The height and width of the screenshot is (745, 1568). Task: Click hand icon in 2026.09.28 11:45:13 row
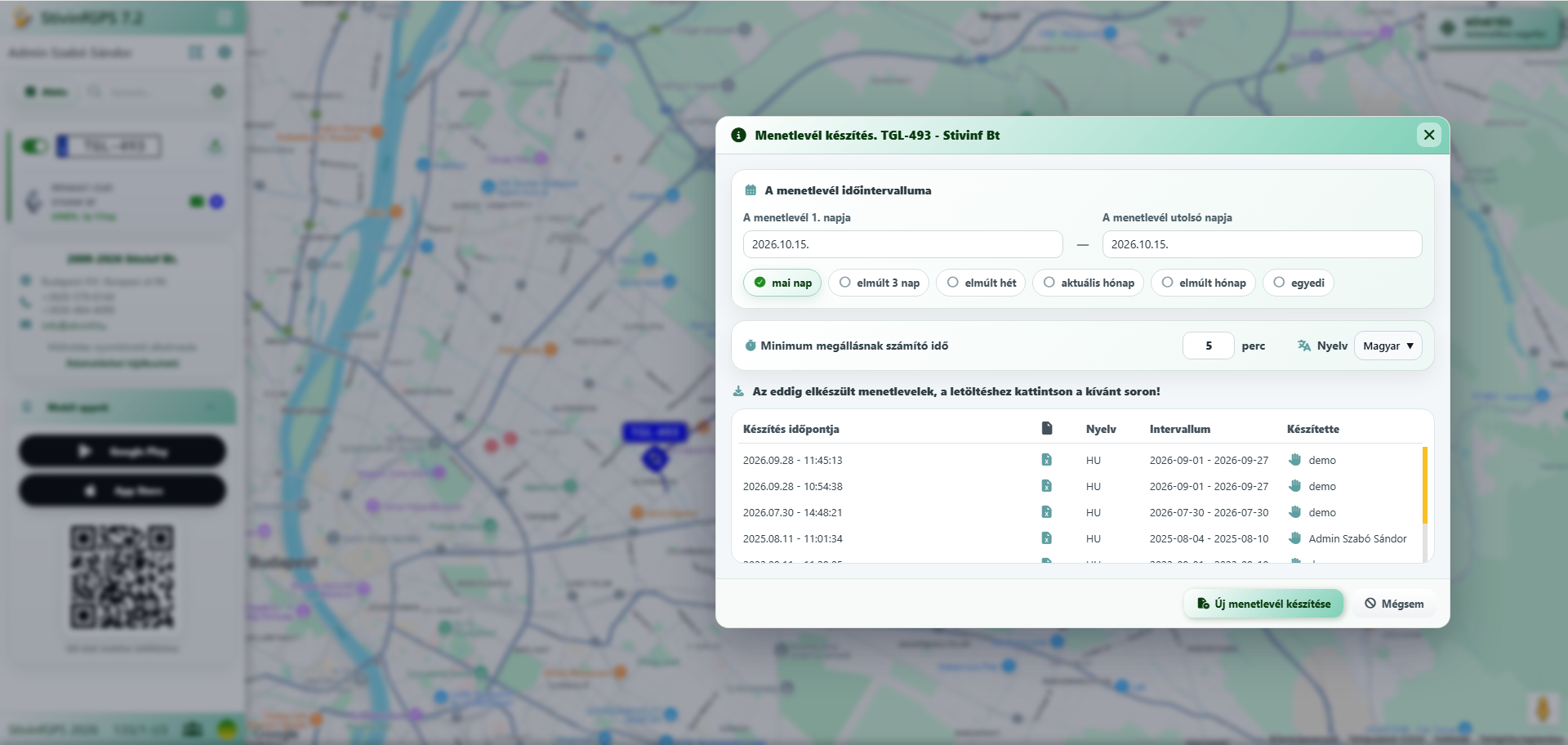click(1294, 460)
